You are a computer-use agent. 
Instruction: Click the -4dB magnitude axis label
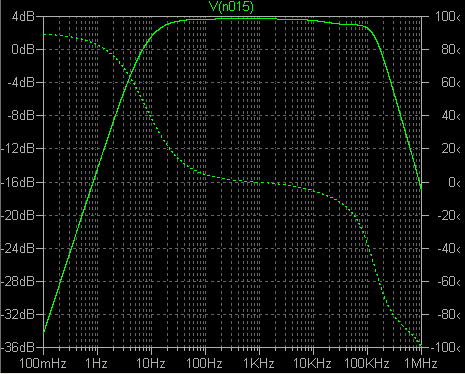point(21,82)
